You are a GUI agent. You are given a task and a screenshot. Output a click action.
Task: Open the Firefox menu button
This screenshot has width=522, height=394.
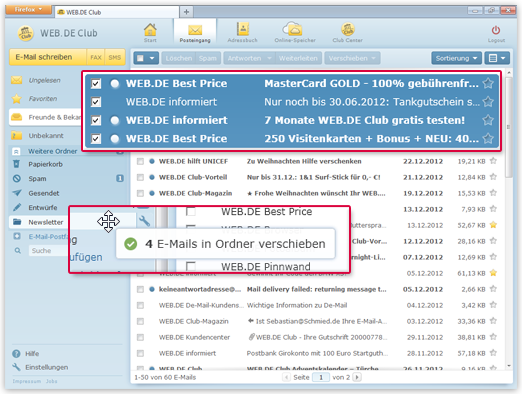coord(28,9)
